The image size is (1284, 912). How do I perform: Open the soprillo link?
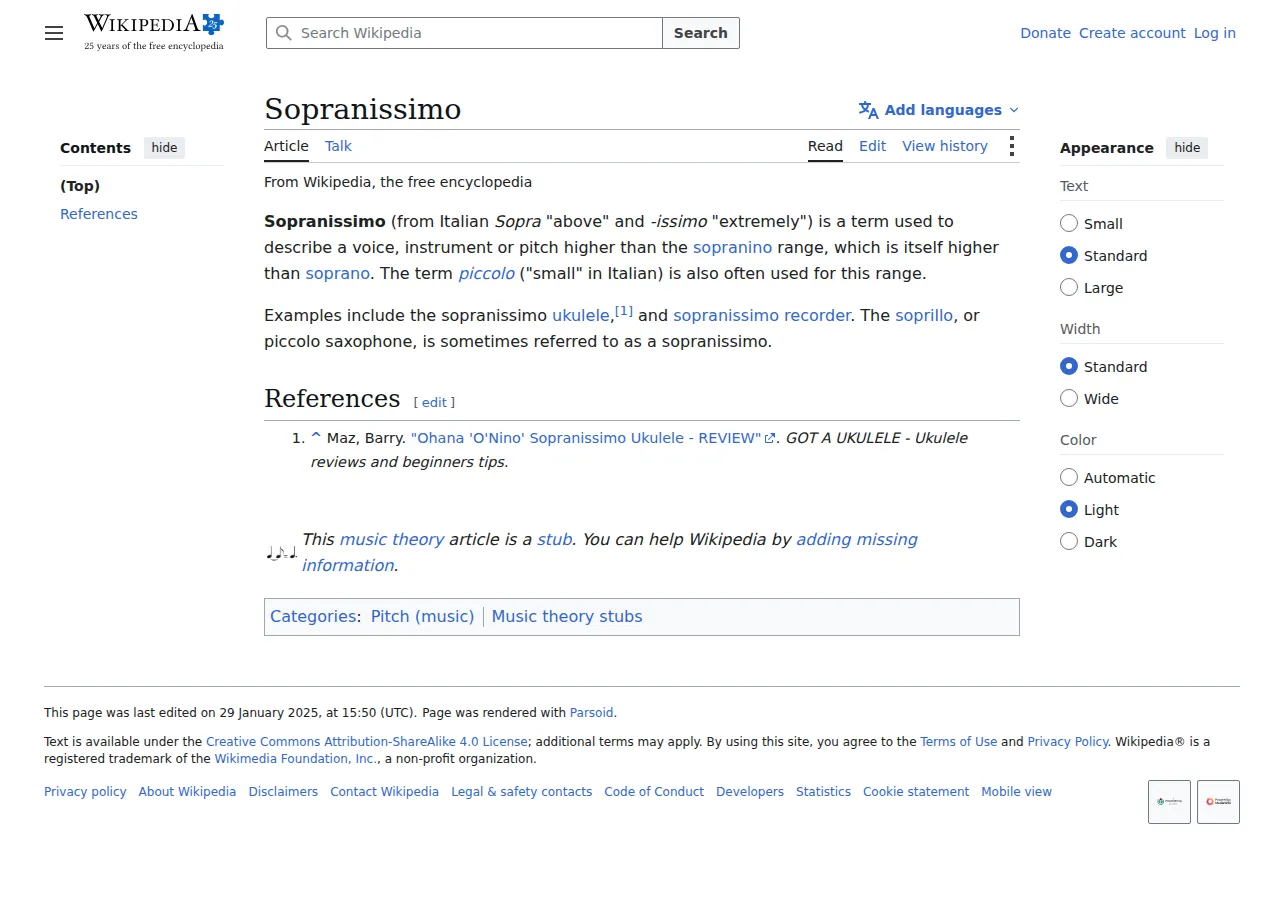[924, 315]
